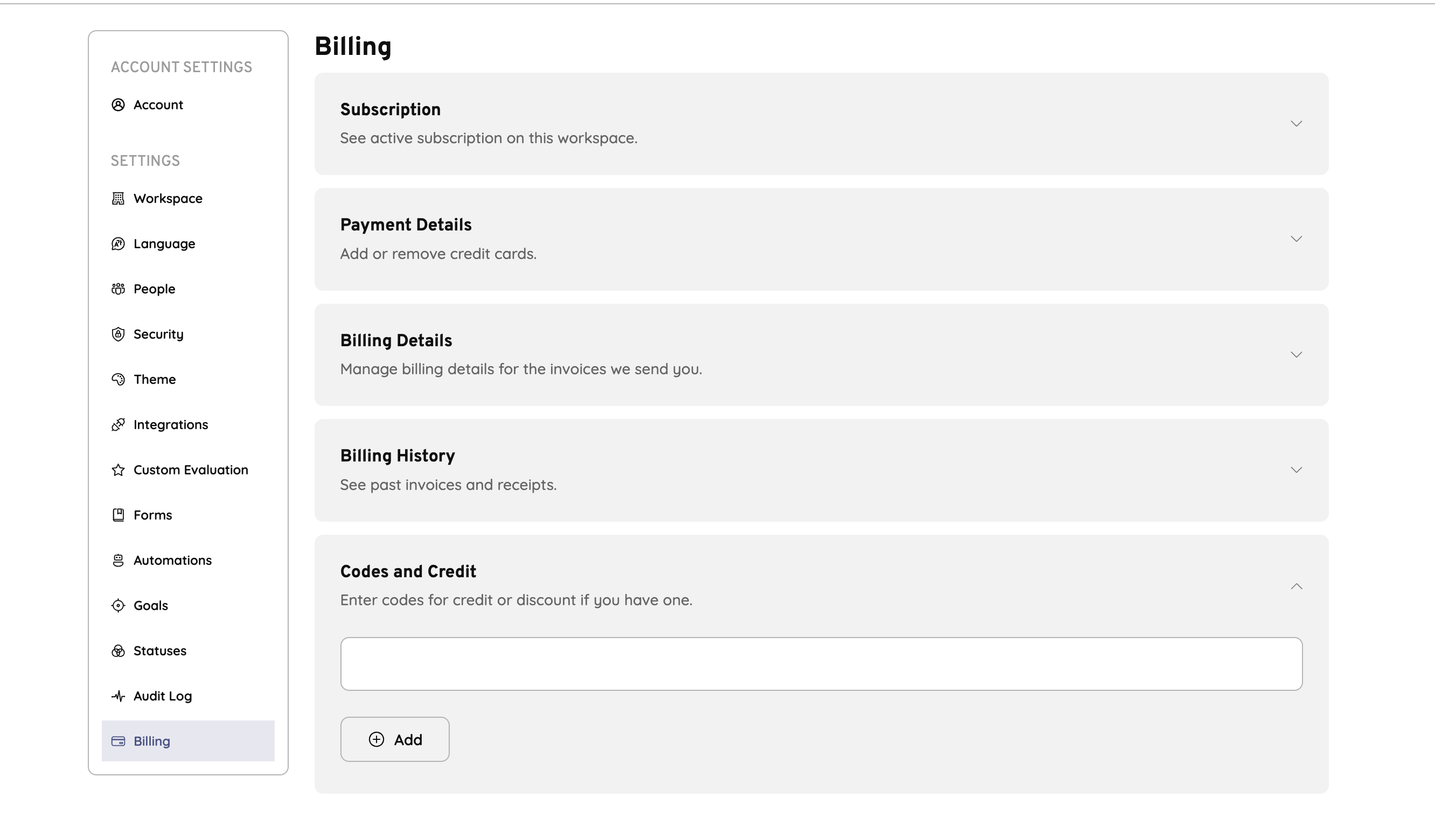
Task: Select the Custom Evaluation star icon
Action: coord(118,470)
